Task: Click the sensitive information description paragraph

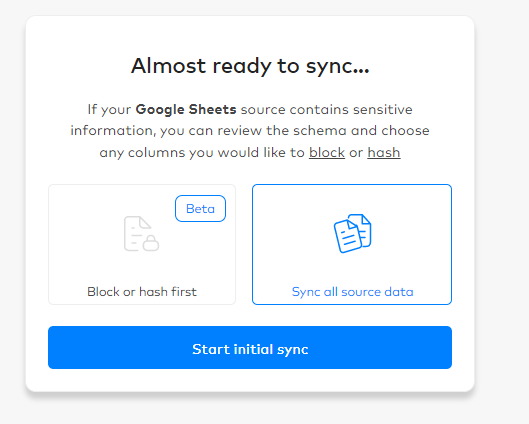Action: click(250, 131)
